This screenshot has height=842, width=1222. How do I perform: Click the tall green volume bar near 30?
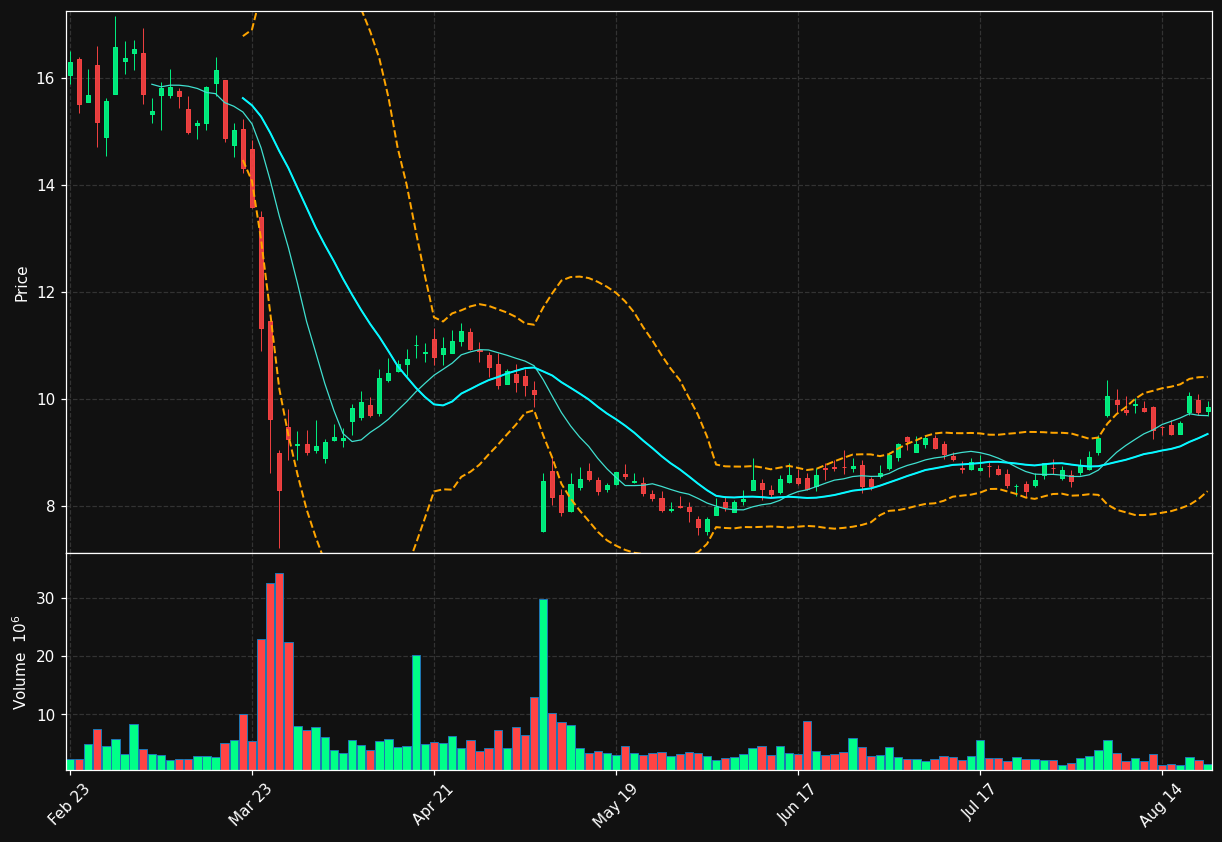(x=543, y=684)
